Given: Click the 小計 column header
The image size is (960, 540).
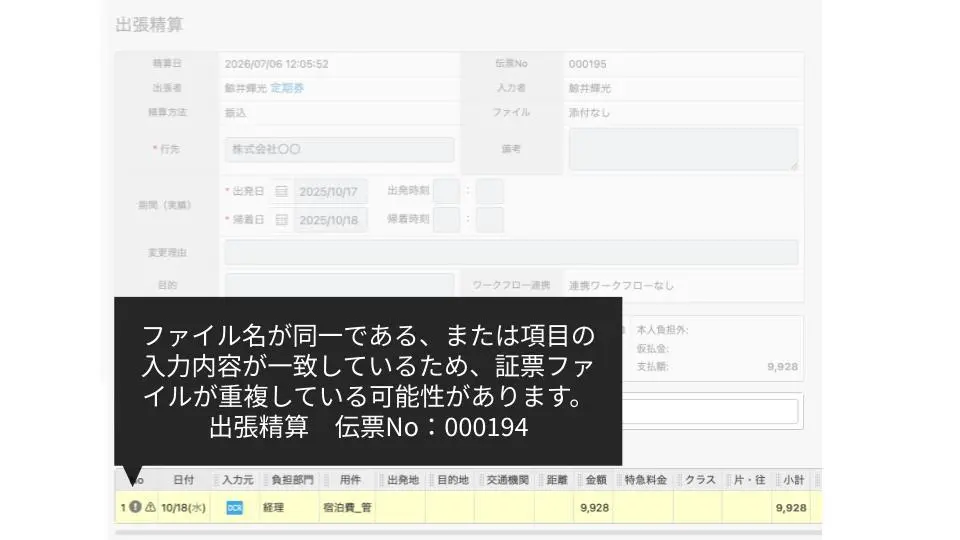Looking at the screenshot, I should click(793, 480).
